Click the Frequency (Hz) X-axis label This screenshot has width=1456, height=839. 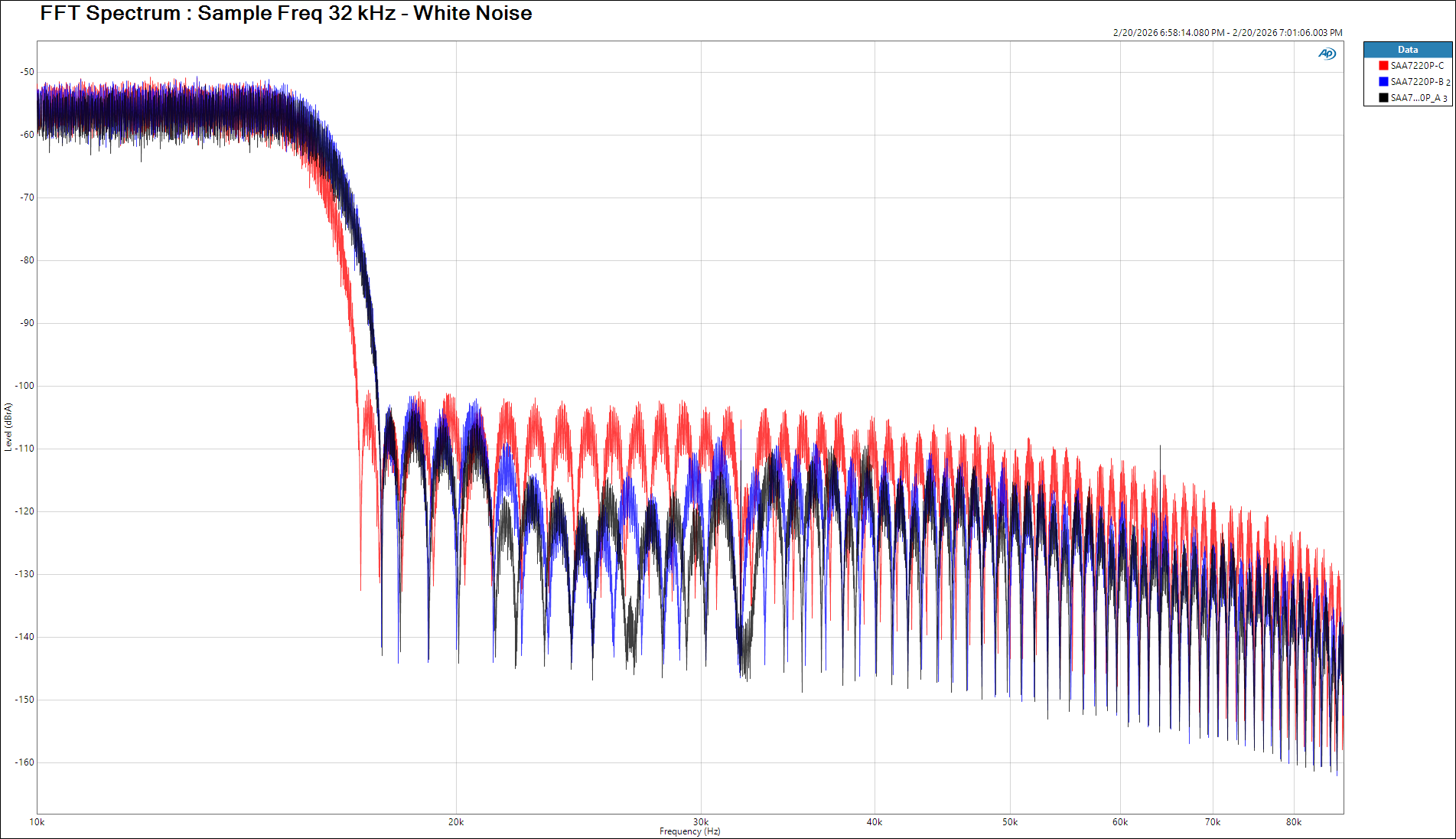pos(689,831)
